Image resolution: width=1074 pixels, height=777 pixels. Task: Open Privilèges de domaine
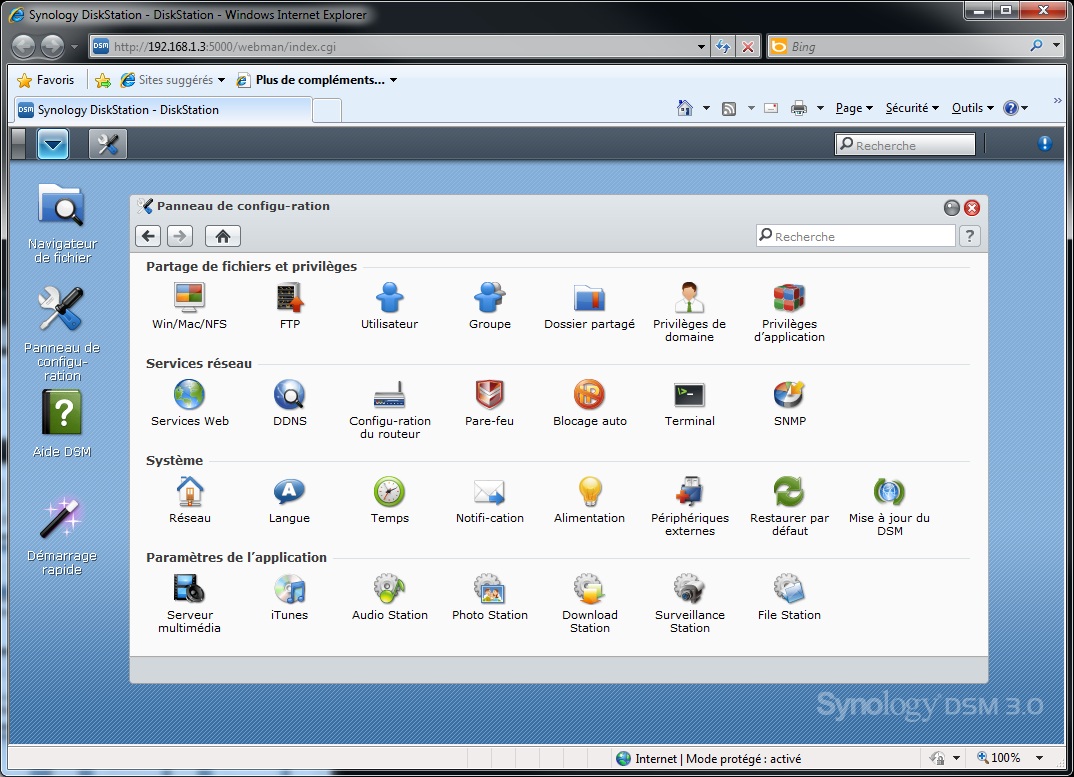[689, 312]
